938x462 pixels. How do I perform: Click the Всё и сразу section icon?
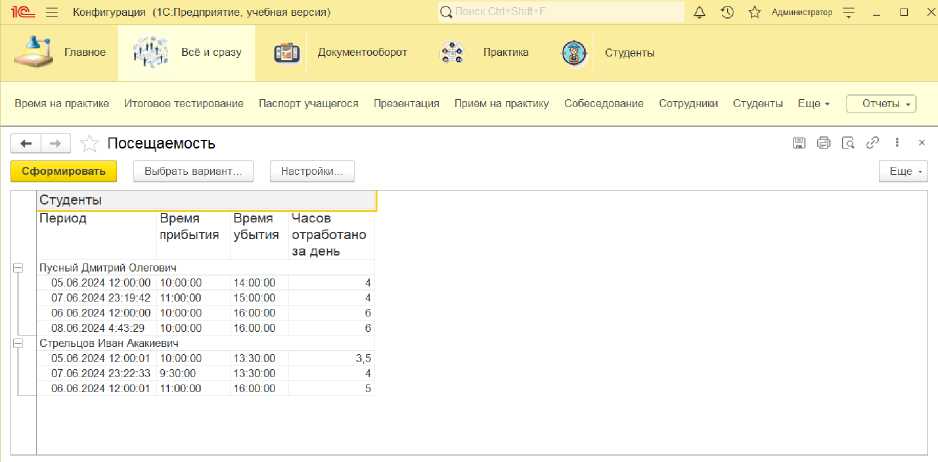click(150, 52)
